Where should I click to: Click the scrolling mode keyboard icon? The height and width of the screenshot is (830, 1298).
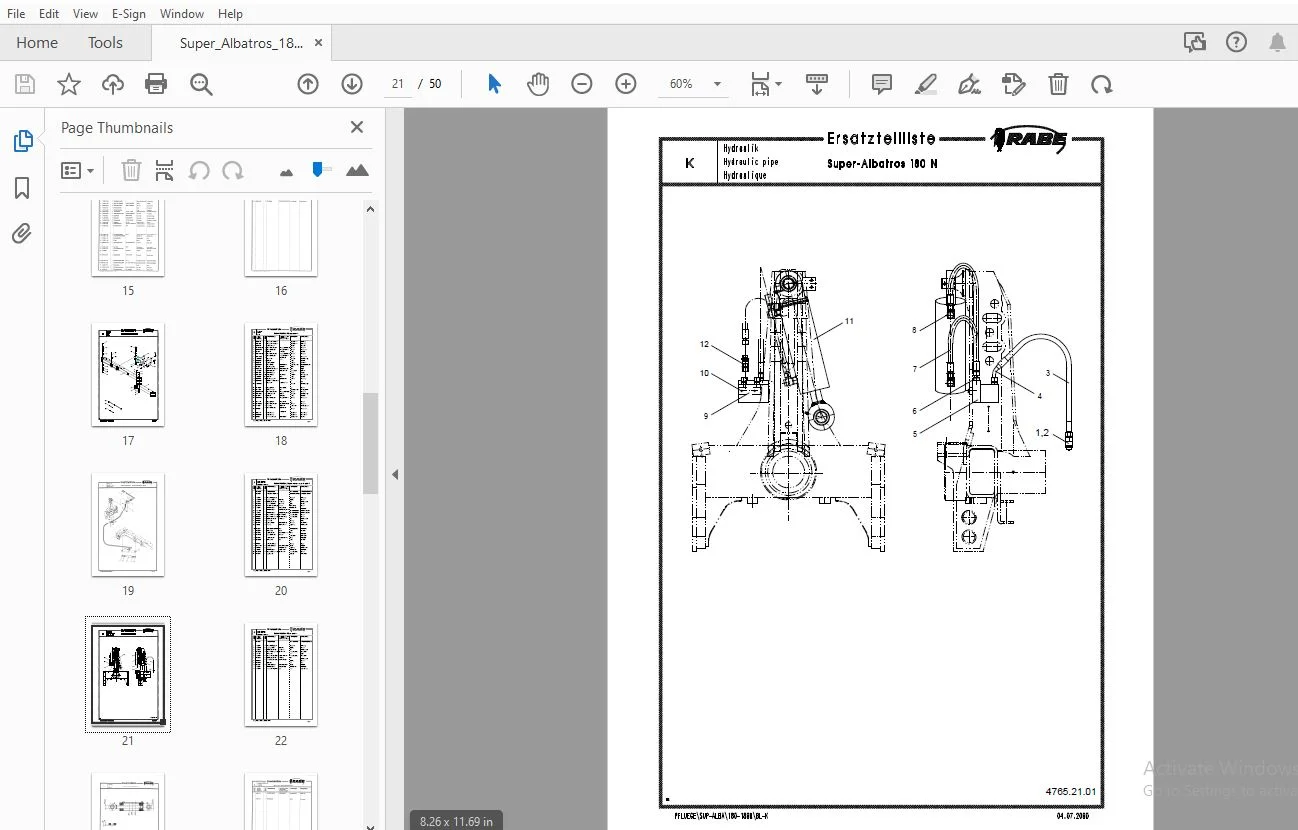click(817, 85)
